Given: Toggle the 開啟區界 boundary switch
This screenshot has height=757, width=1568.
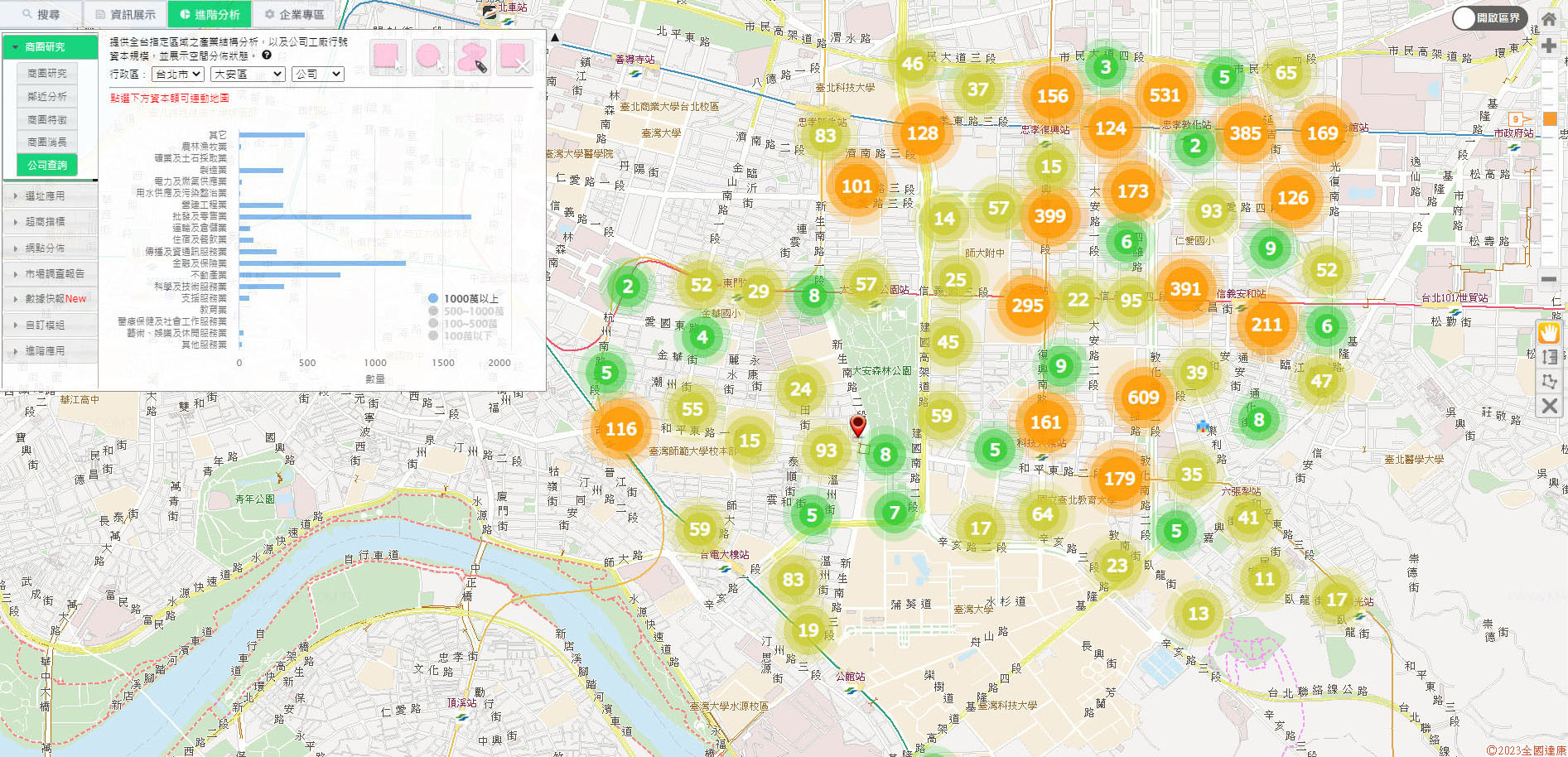Looking at the screenshot, I should click(x=1488, y=17).
